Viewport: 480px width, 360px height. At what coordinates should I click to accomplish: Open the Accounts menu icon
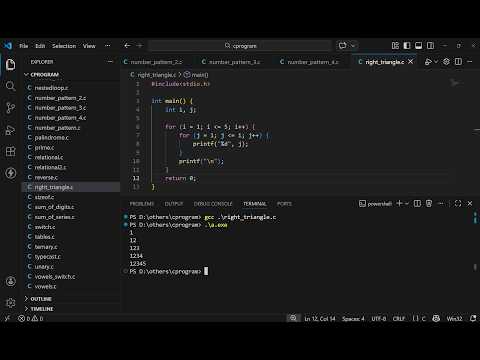[x=10, y=281]
